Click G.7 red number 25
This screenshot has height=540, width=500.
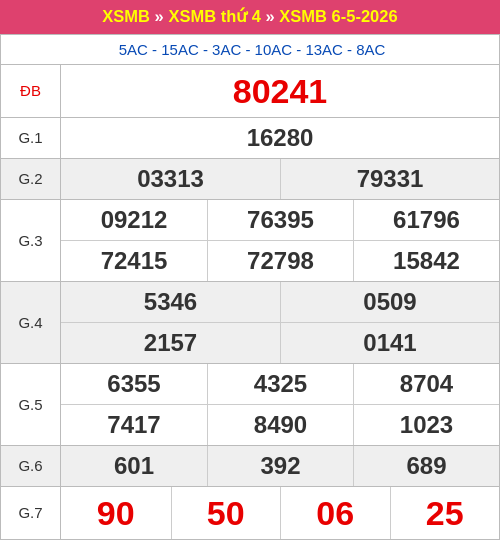tap(445, 513)
